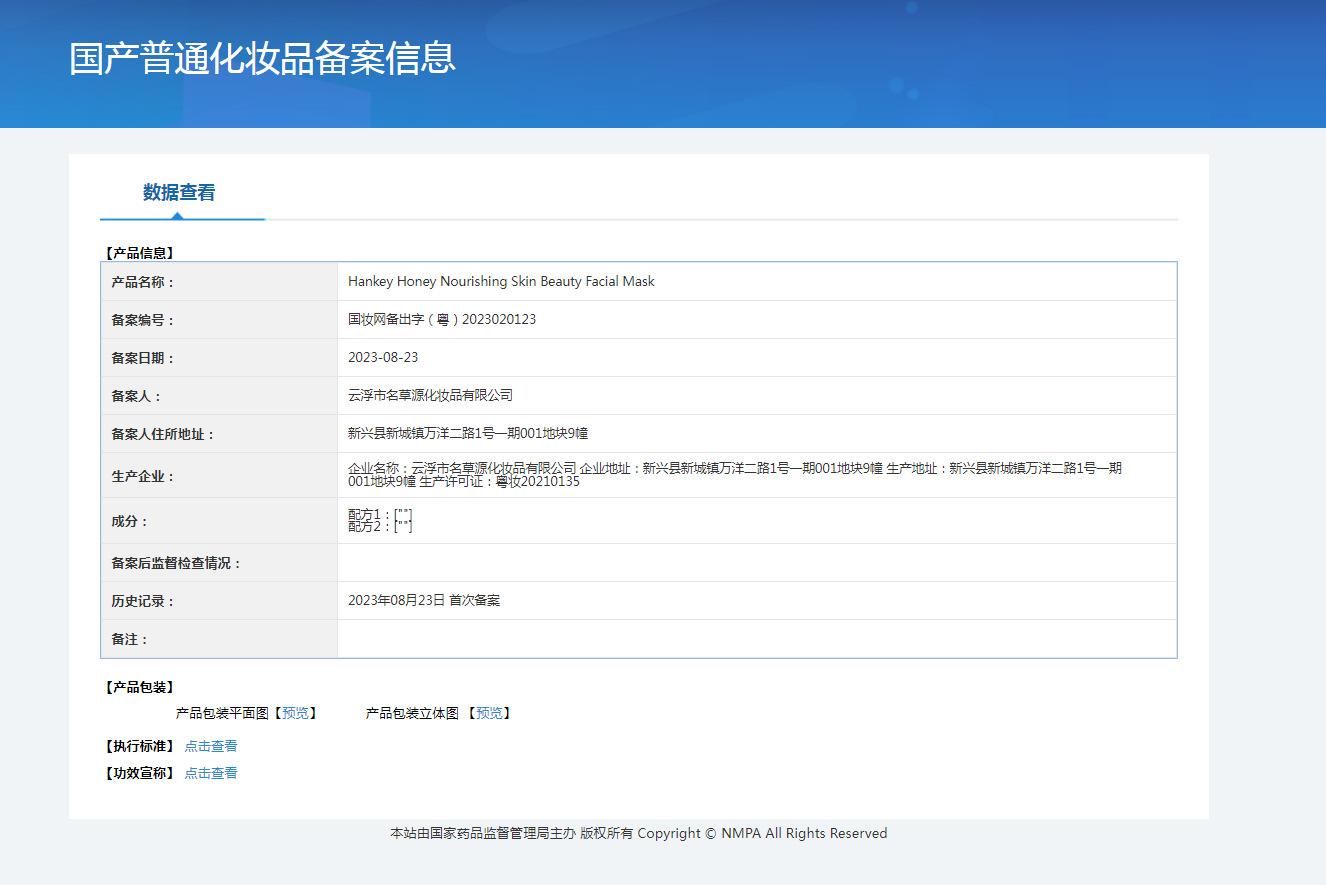Click the 备案后监督检查情况 row label
This screenshot has height=885, width=1326.
coord(176,563)
